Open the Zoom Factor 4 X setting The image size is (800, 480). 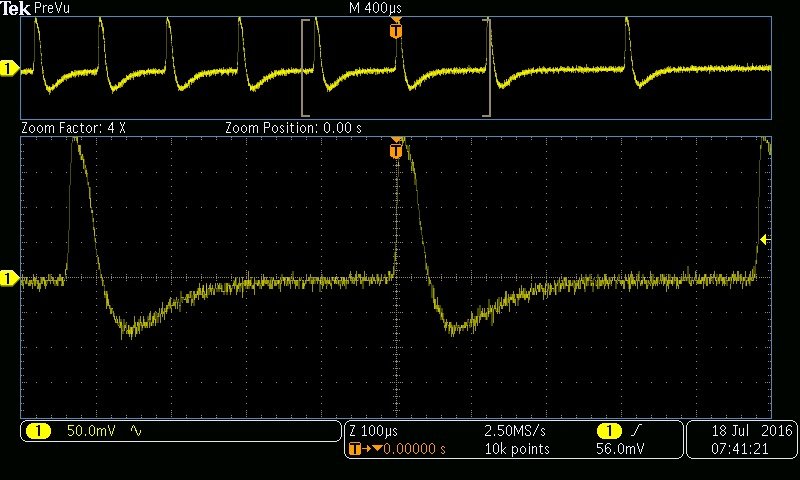[73, 129]
